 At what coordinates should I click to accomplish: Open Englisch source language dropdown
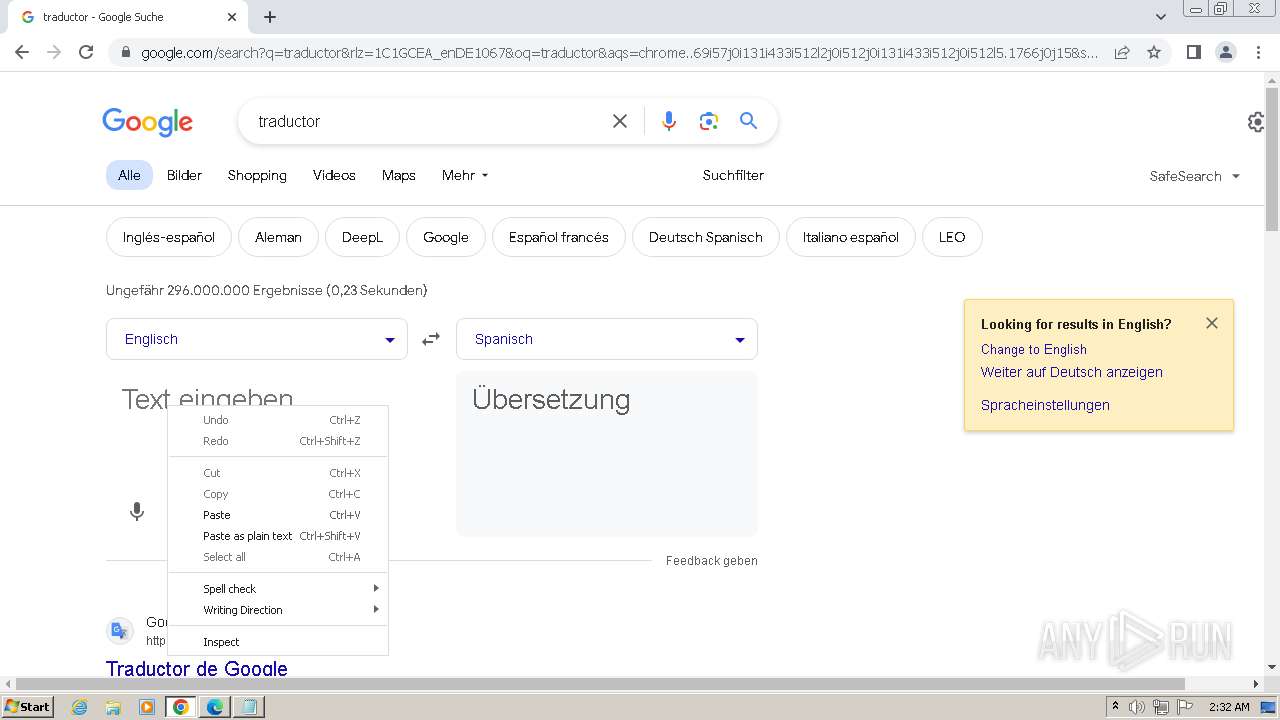coord(257,339)
